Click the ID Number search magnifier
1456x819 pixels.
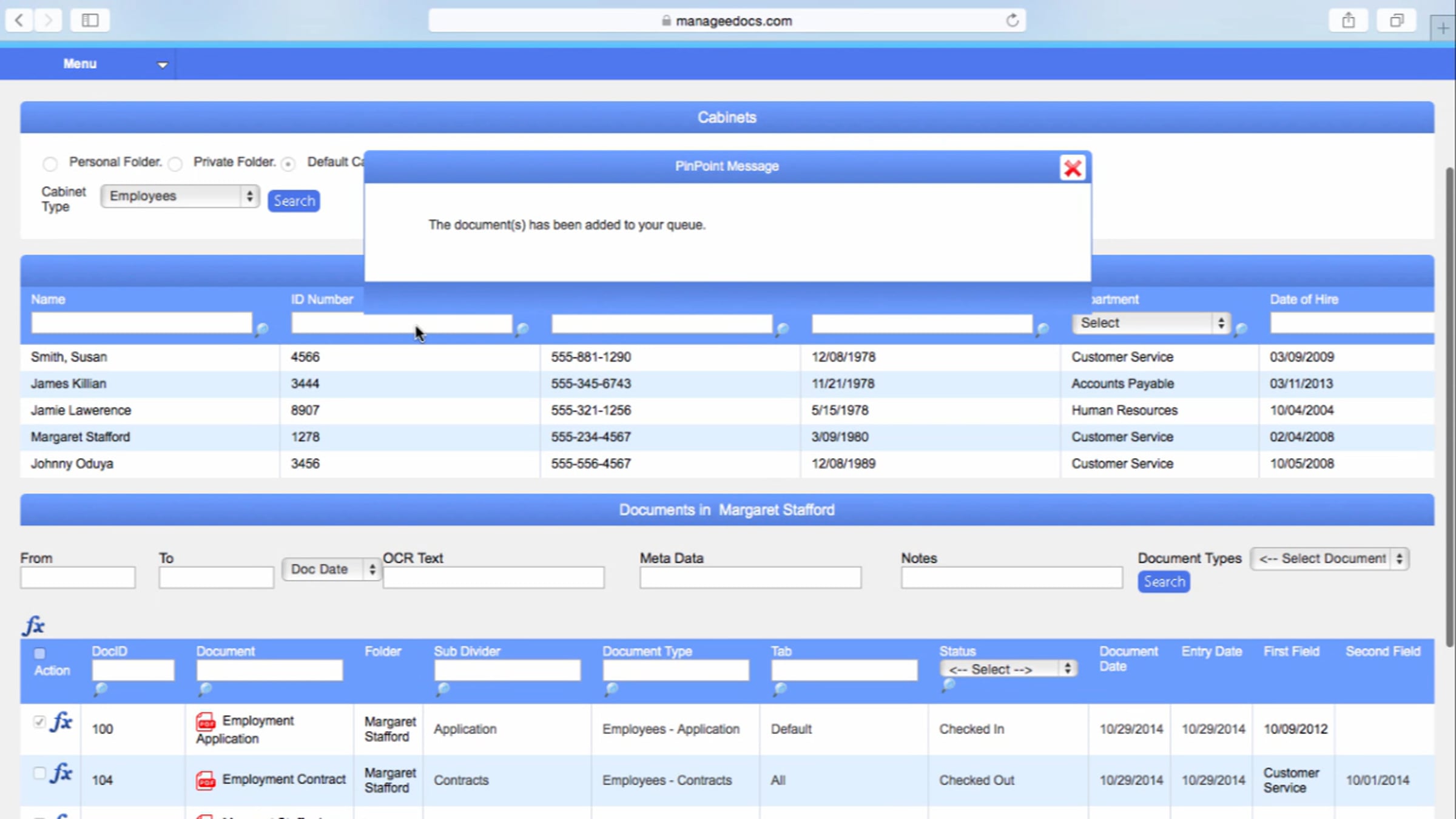click(522, 329)
